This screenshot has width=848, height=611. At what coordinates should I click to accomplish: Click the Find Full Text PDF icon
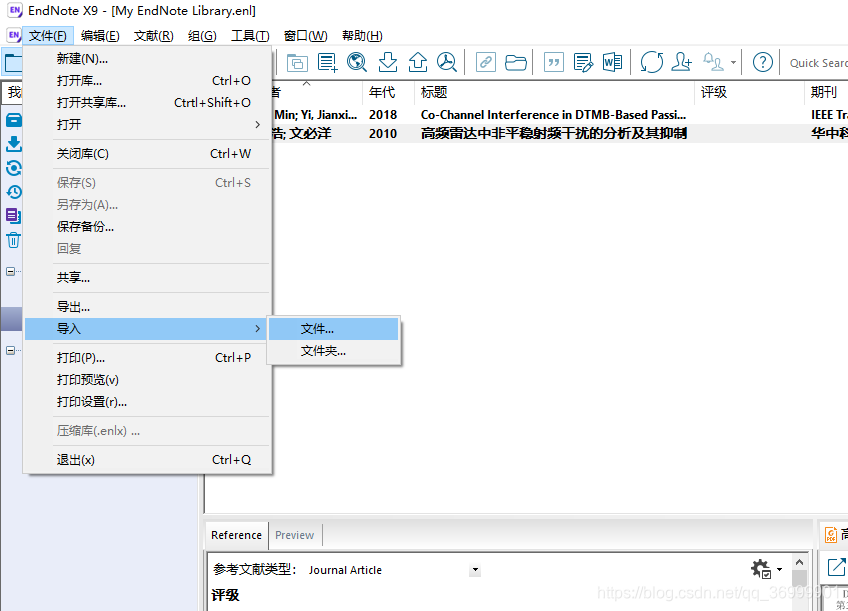[x=447, y=62]
